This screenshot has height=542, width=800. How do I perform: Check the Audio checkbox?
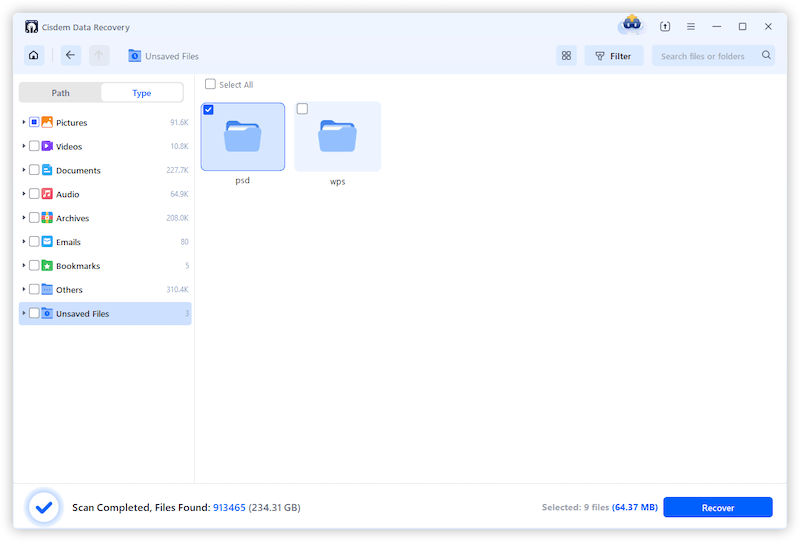pyautogui.click(x=34, y=194)
